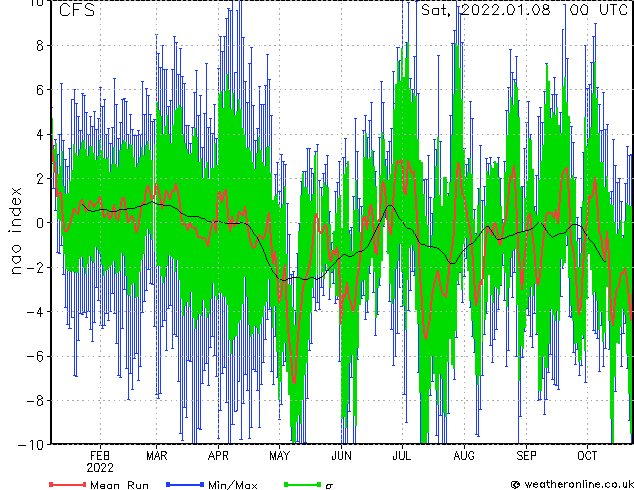
Task: Click the AUG month axis label
Action: click(x=464, y=456)
